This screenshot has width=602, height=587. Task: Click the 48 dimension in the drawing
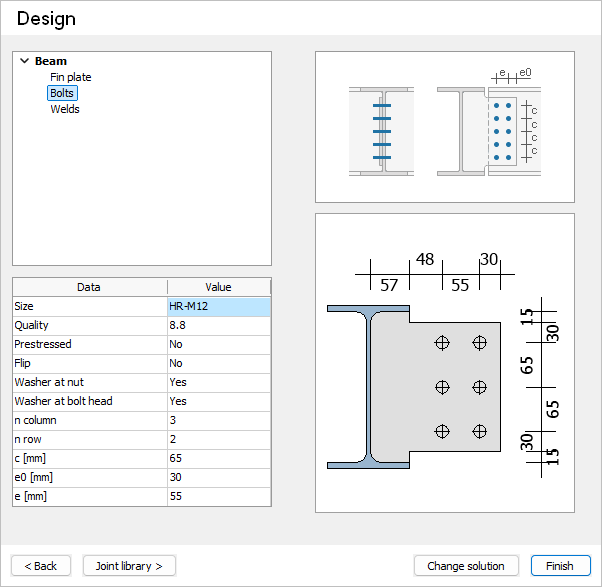[425, 259]
